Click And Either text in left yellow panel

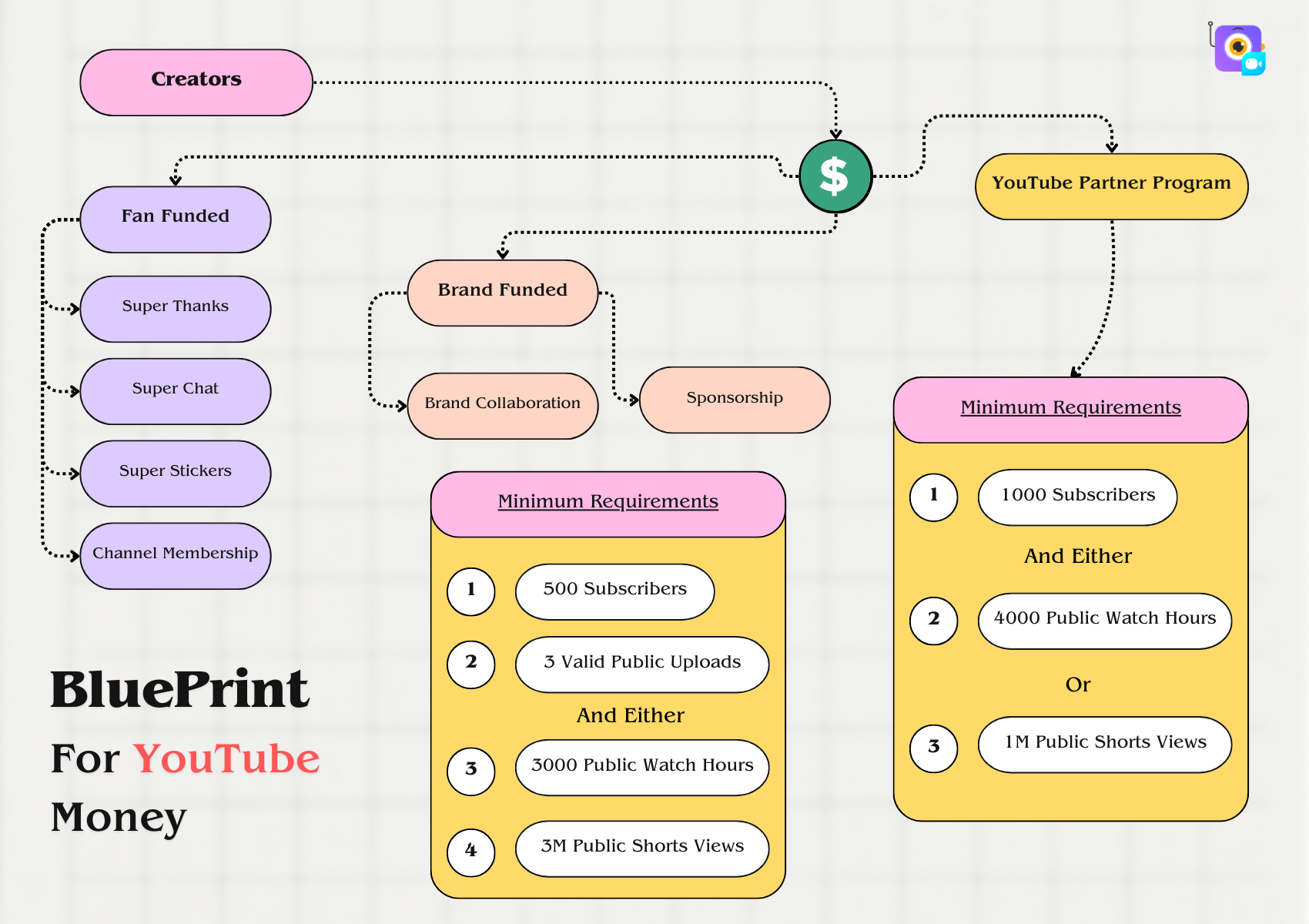[631, 715]
